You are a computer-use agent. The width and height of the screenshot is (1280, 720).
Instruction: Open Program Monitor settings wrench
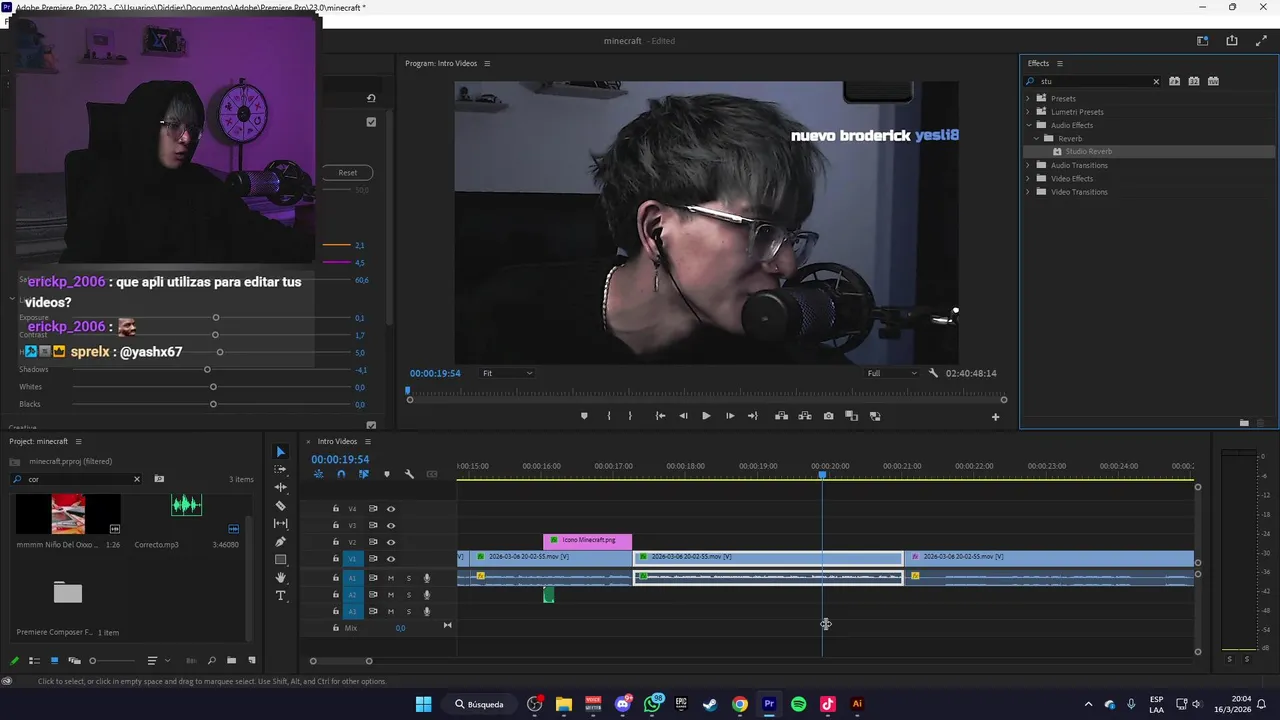[x=933, y=373]
